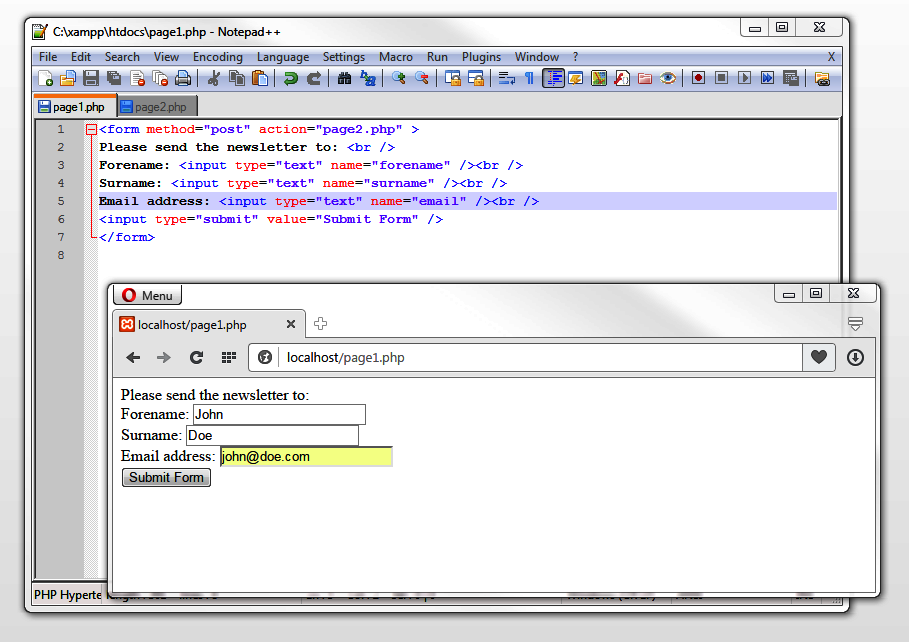This screenshot has height=642, width=909.
Task: Reload localhost/page1.php with the refresh icon
Action: (x=196, y=357)
